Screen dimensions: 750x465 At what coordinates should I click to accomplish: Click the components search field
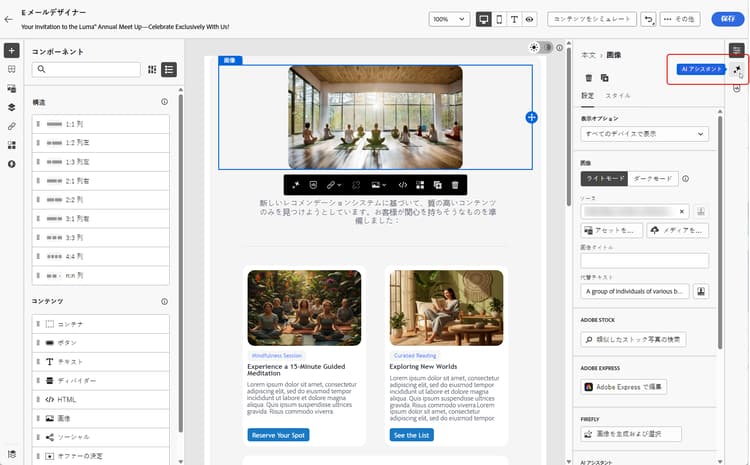coord(87,70)
